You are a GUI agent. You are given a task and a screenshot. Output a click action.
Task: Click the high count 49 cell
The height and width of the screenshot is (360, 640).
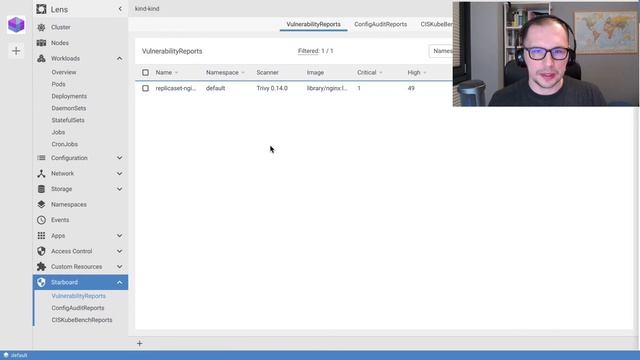(x=411, y=88)
